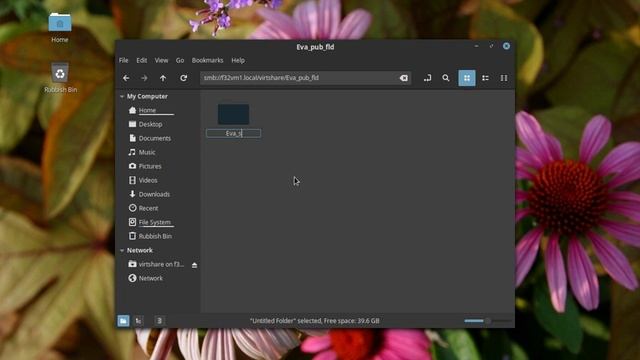The height and width of the screenshot is (360, 640).
Task: Collapse the My Computer section
Action: coord(122,97)
